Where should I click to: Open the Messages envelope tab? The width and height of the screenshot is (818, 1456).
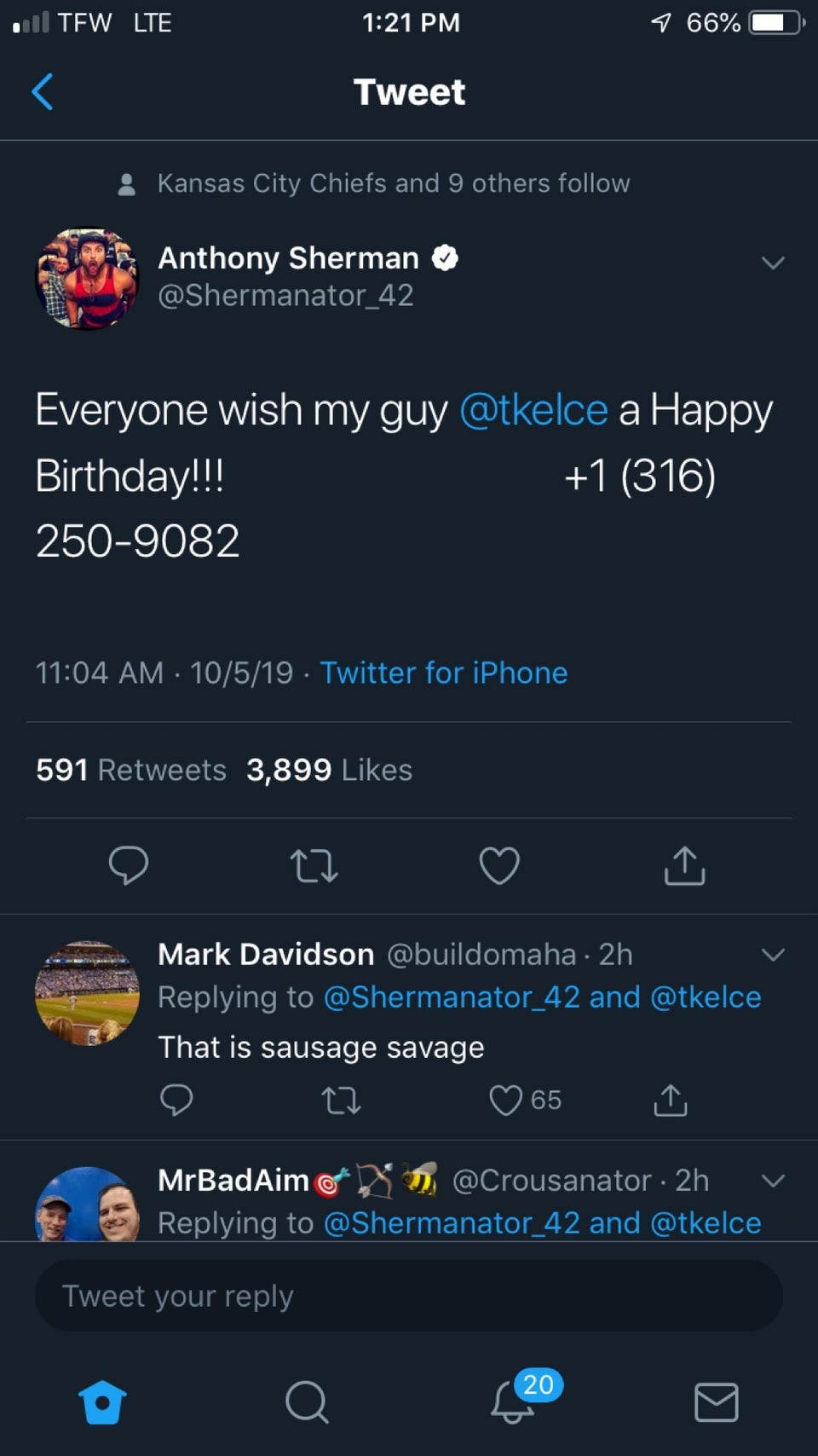(x=717, y=1401)
